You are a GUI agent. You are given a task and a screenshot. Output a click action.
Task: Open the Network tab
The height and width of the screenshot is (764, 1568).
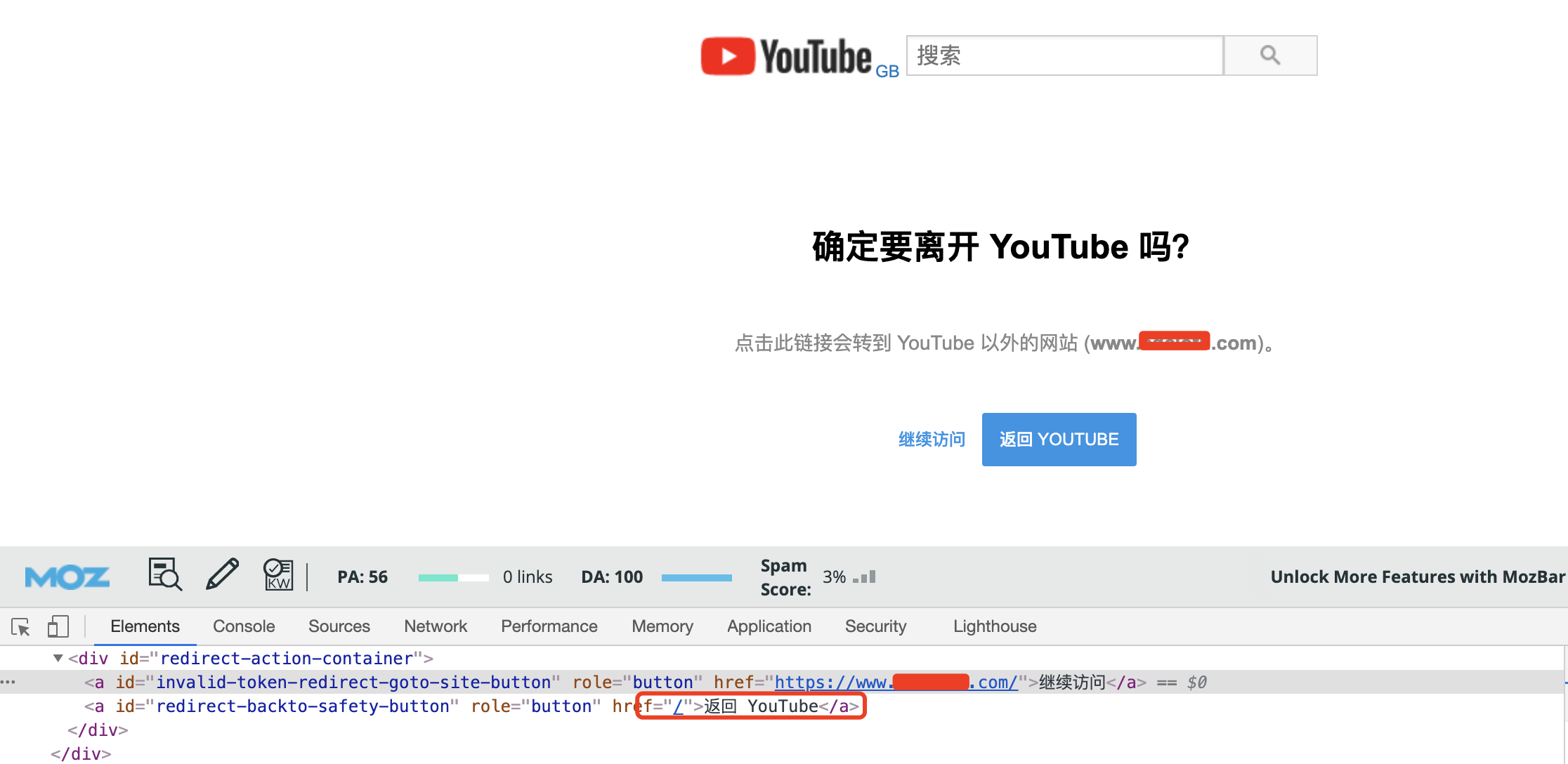coord(435,626)
